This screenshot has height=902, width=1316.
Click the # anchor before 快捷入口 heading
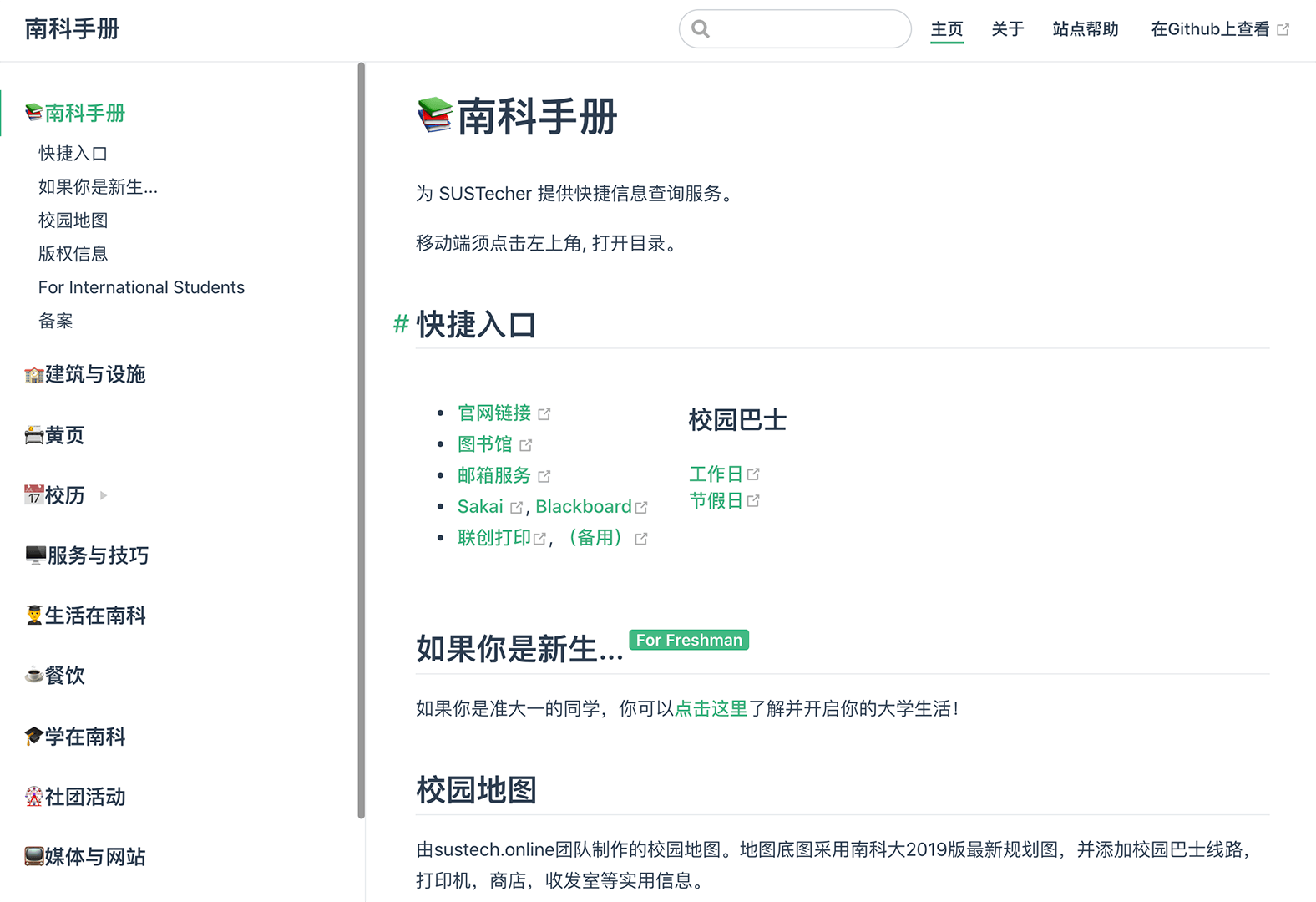401,324
